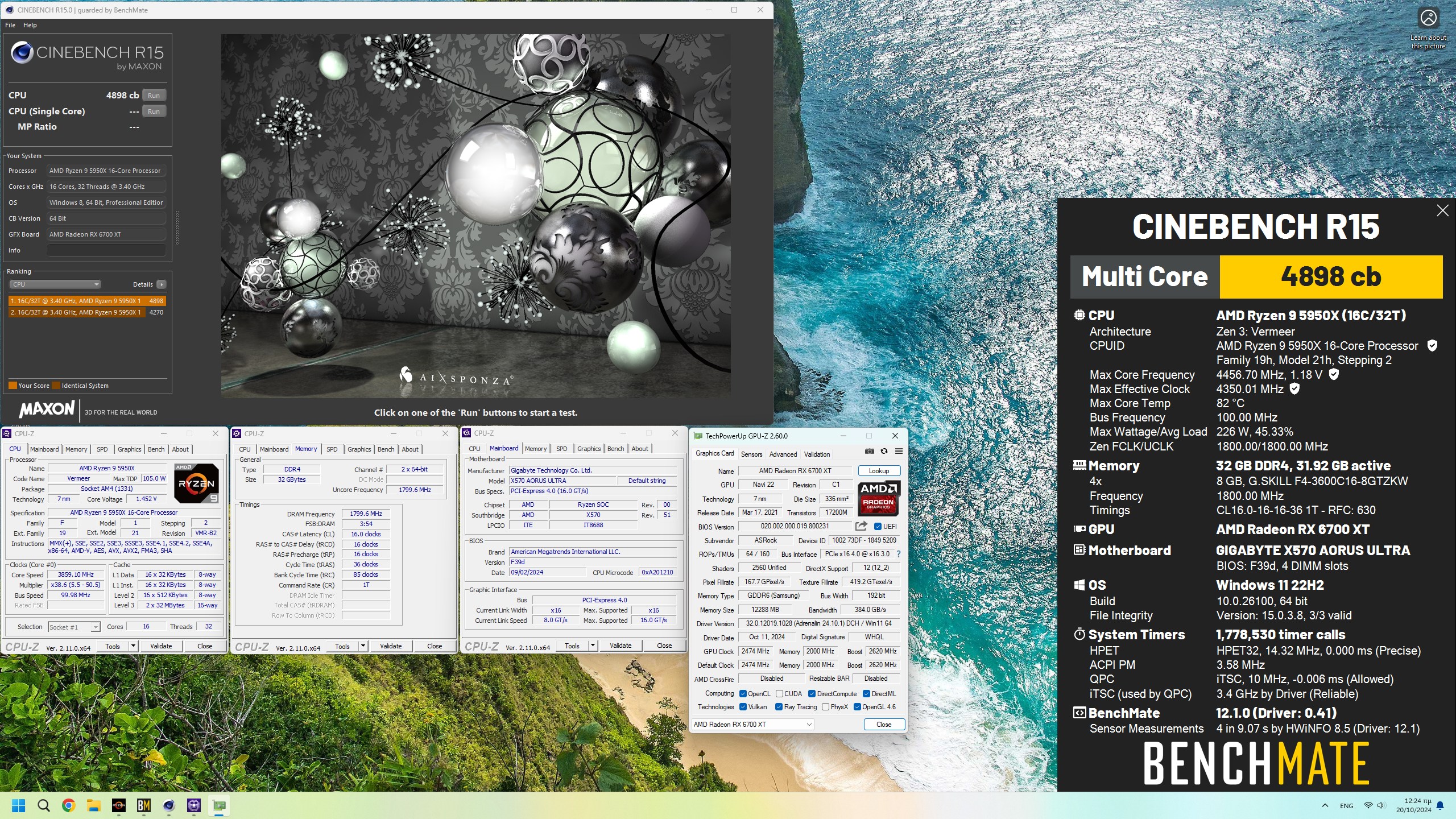Open File Explorer from the taskbar

[93, 805]
